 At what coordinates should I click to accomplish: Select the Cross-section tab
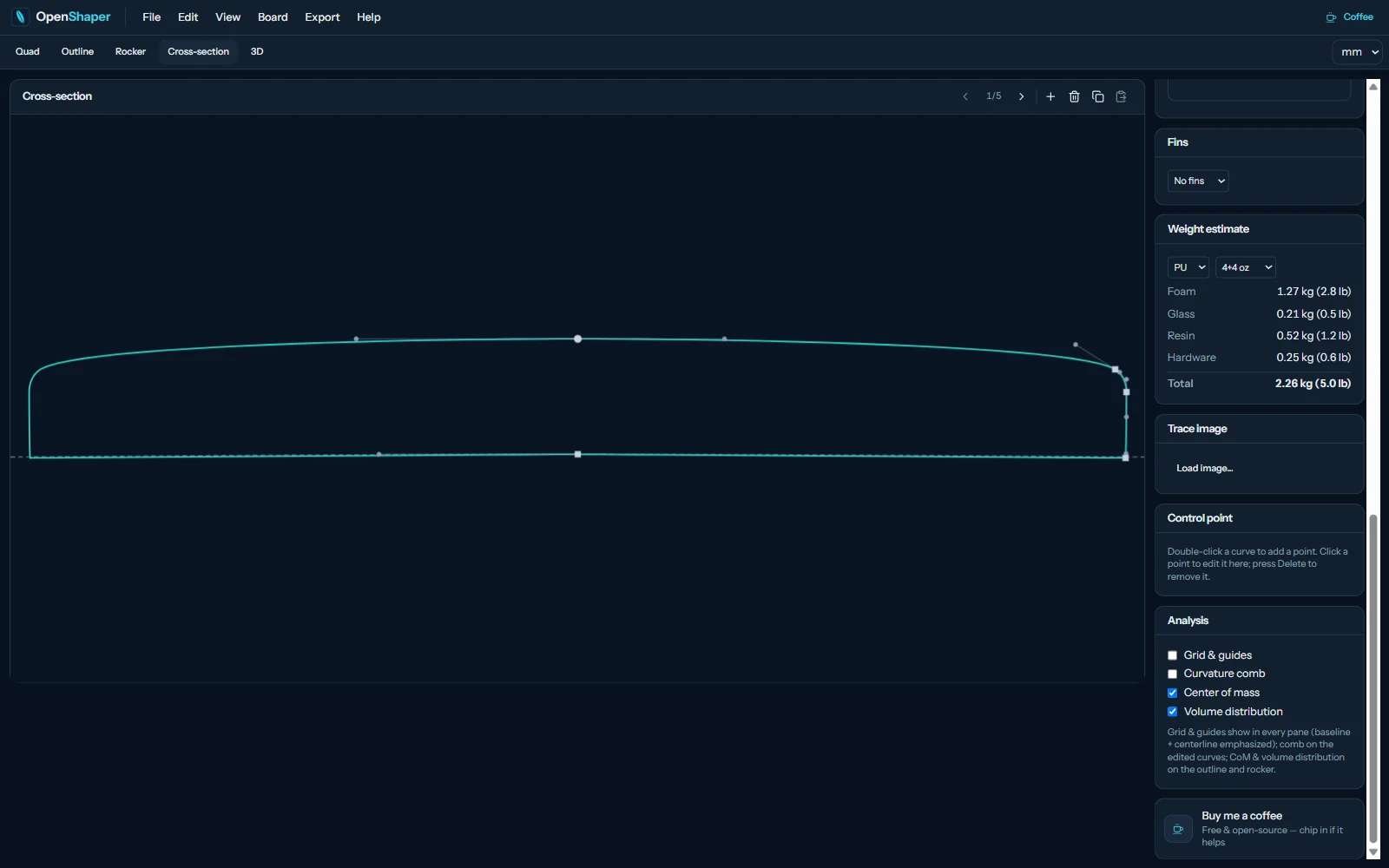198,52
